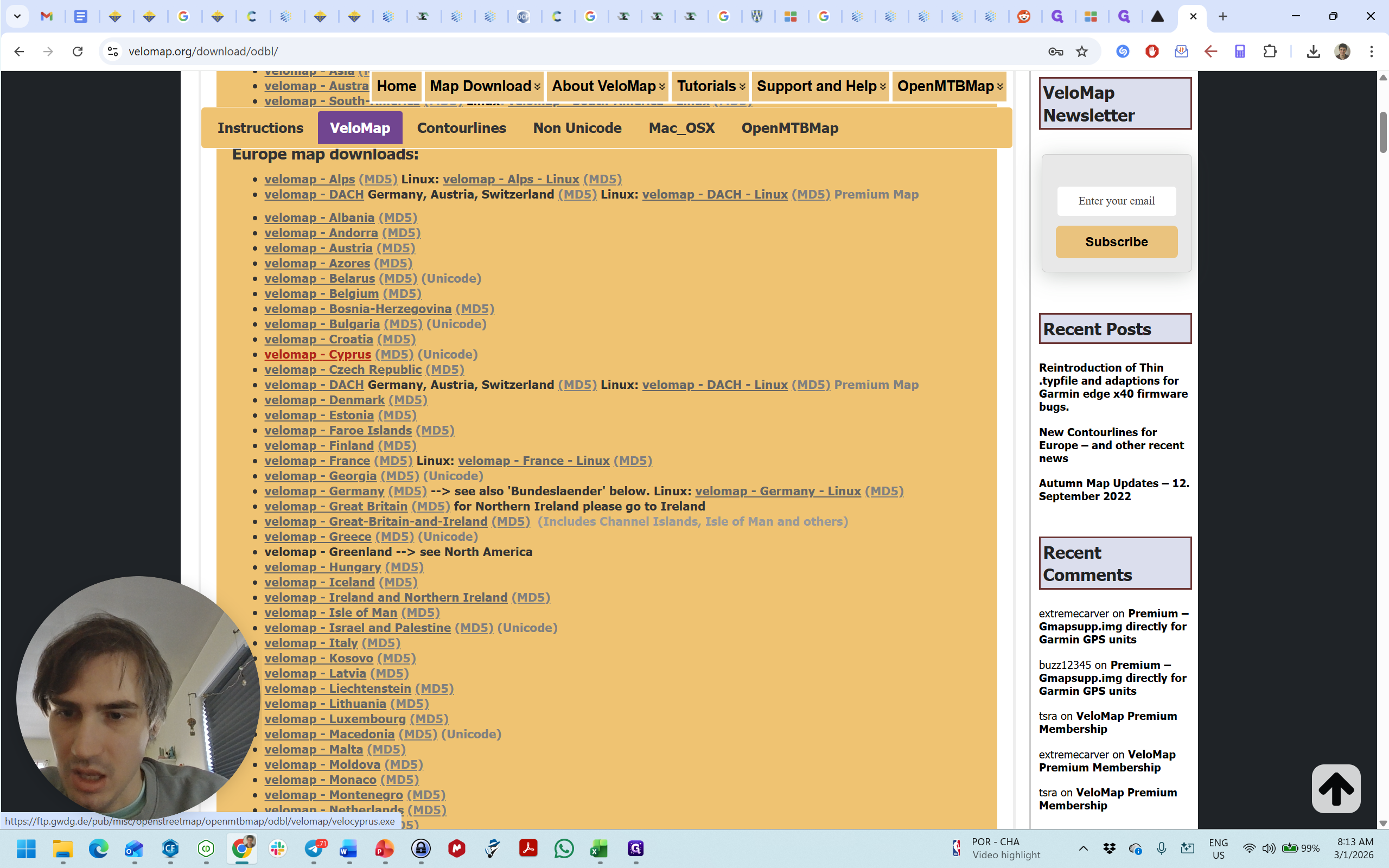Expand the Map Download menu

485,86
